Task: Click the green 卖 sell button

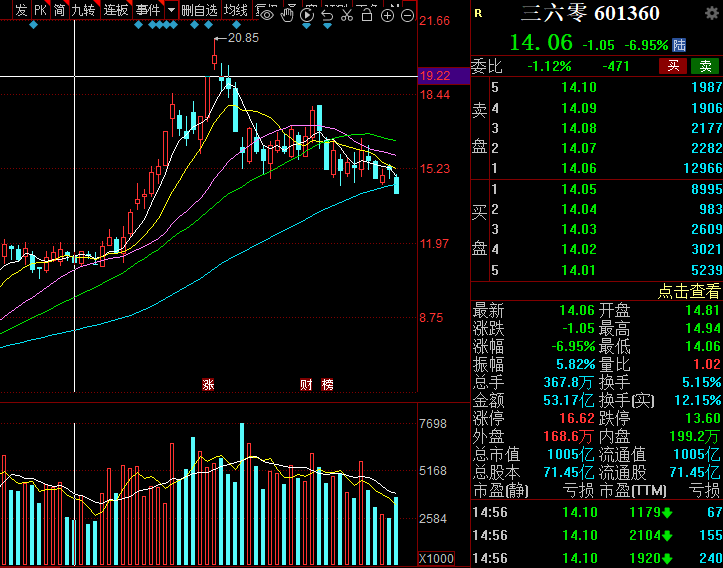Action: (x=706, y=66)
